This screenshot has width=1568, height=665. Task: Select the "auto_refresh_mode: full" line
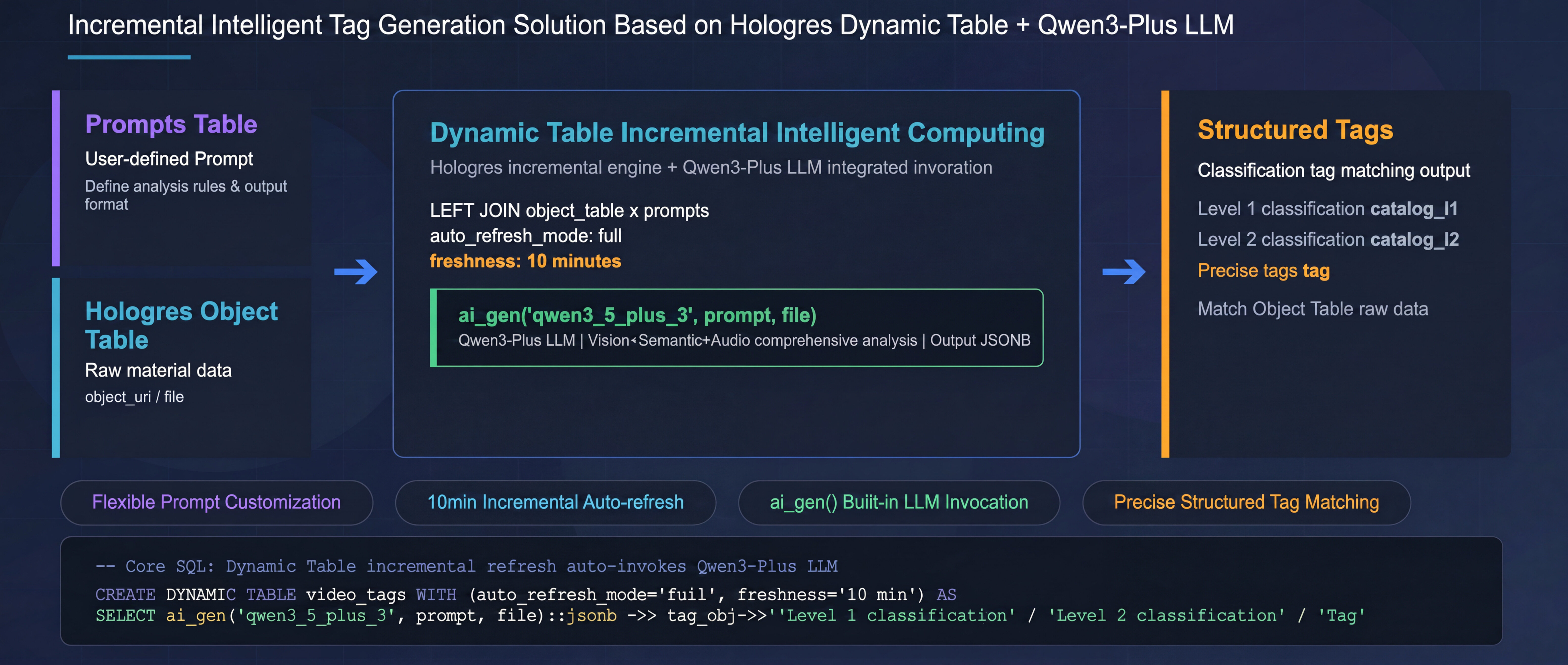(525, 236)
